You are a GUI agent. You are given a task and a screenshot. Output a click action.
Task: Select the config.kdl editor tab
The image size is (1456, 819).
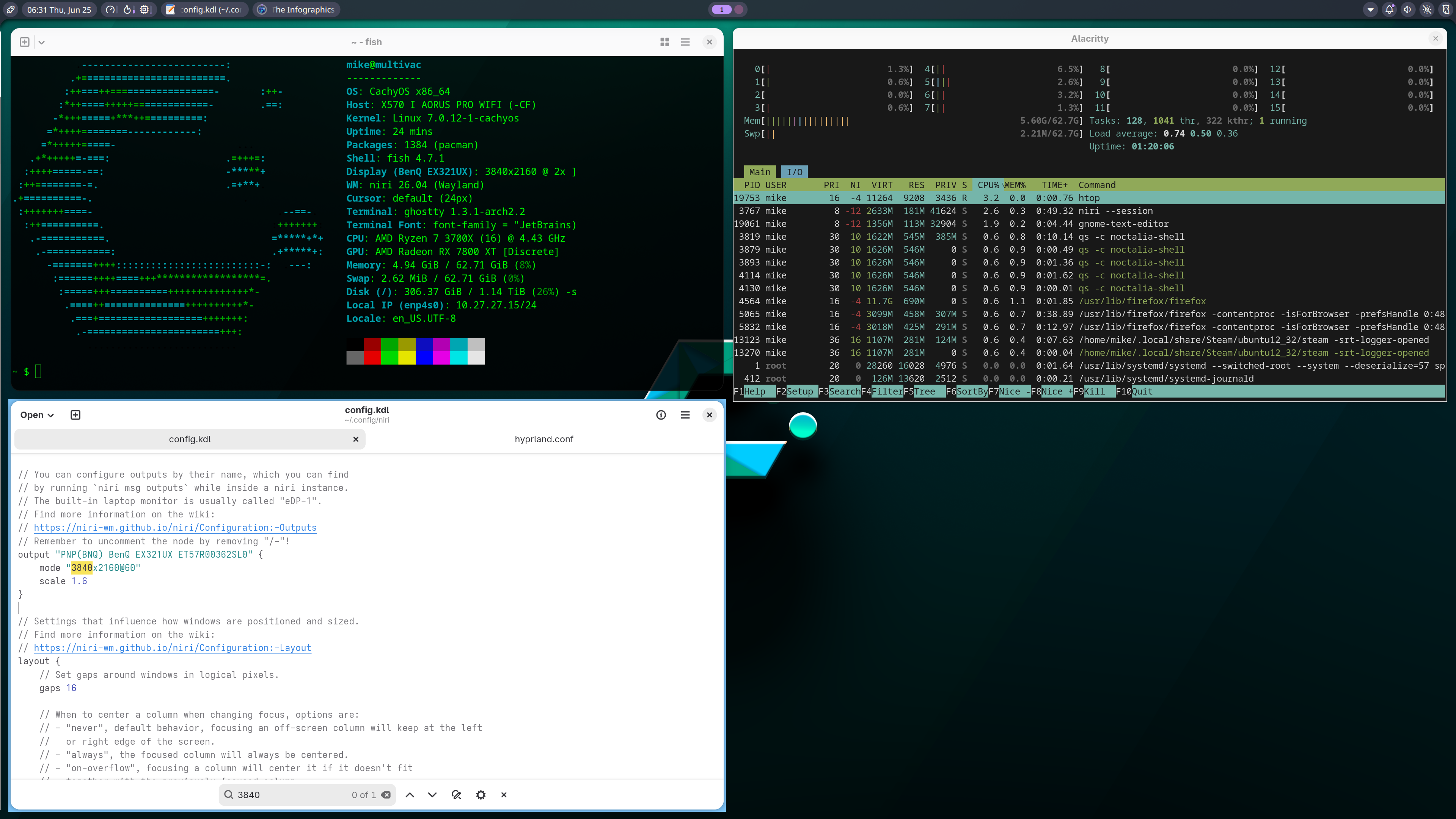point(190,439)
